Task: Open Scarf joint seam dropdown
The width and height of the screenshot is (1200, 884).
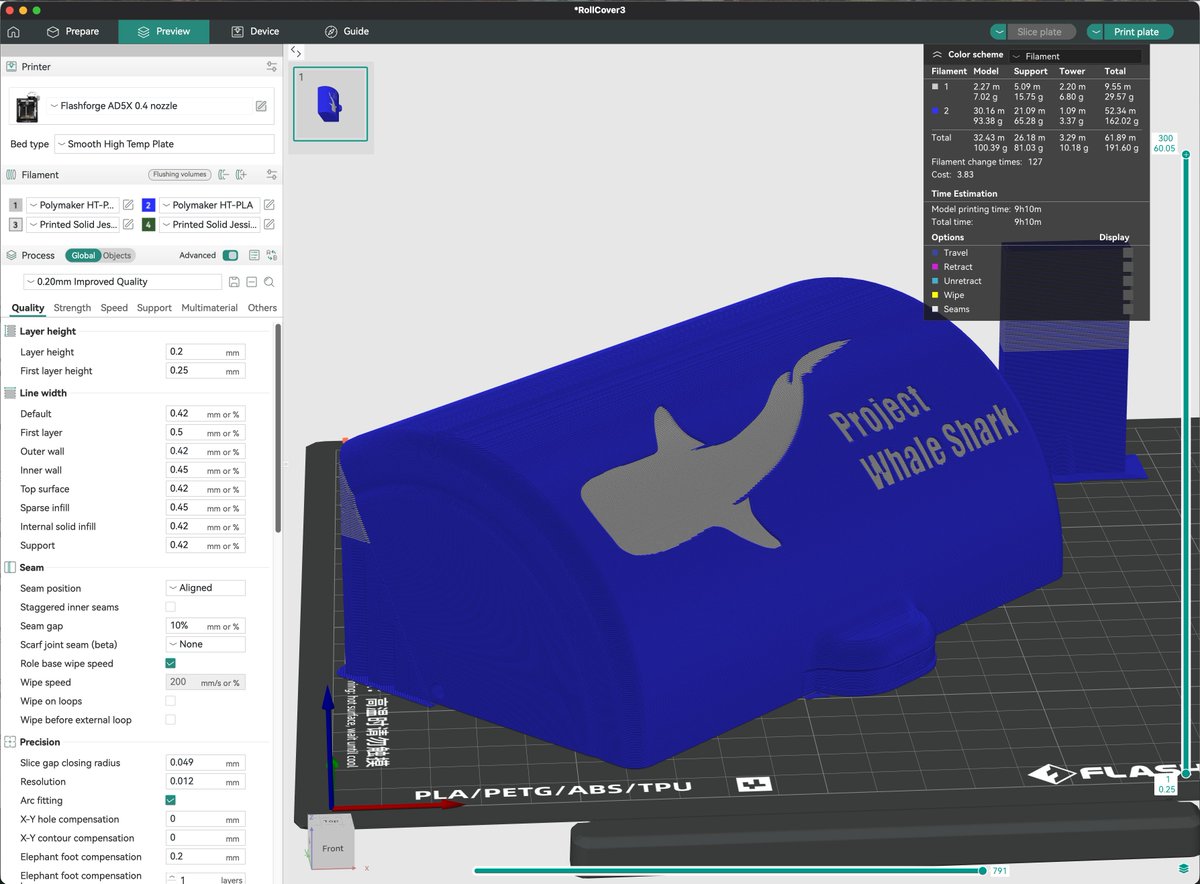Action: 205,644
